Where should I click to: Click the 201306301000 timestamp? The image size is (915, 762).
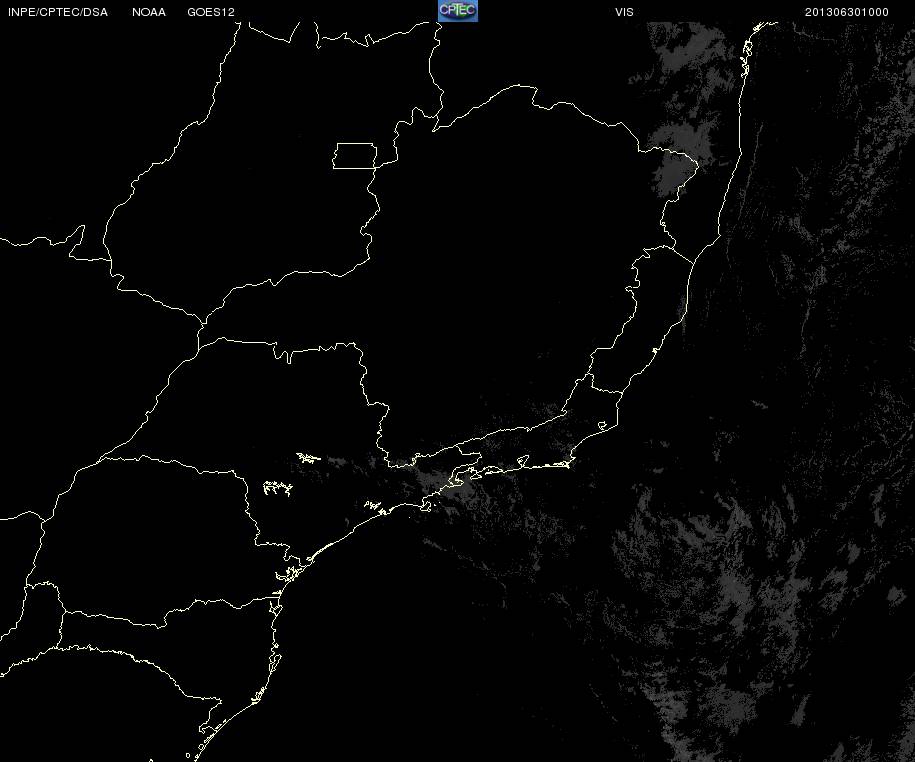pyautogui.click(x=847, y=12)
